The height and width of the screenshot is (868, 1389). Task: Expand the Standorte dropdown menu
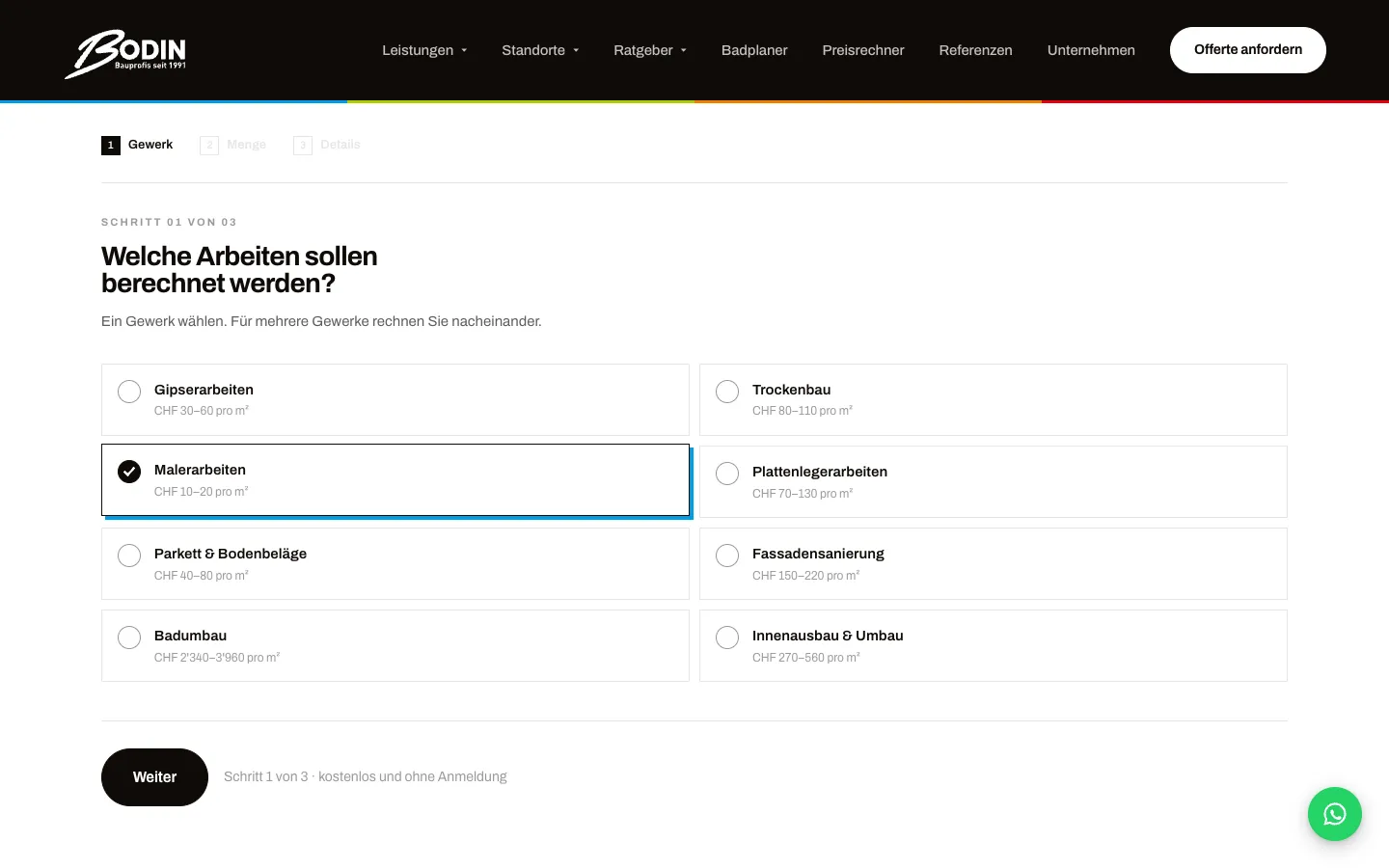click(x=540, y=50)
